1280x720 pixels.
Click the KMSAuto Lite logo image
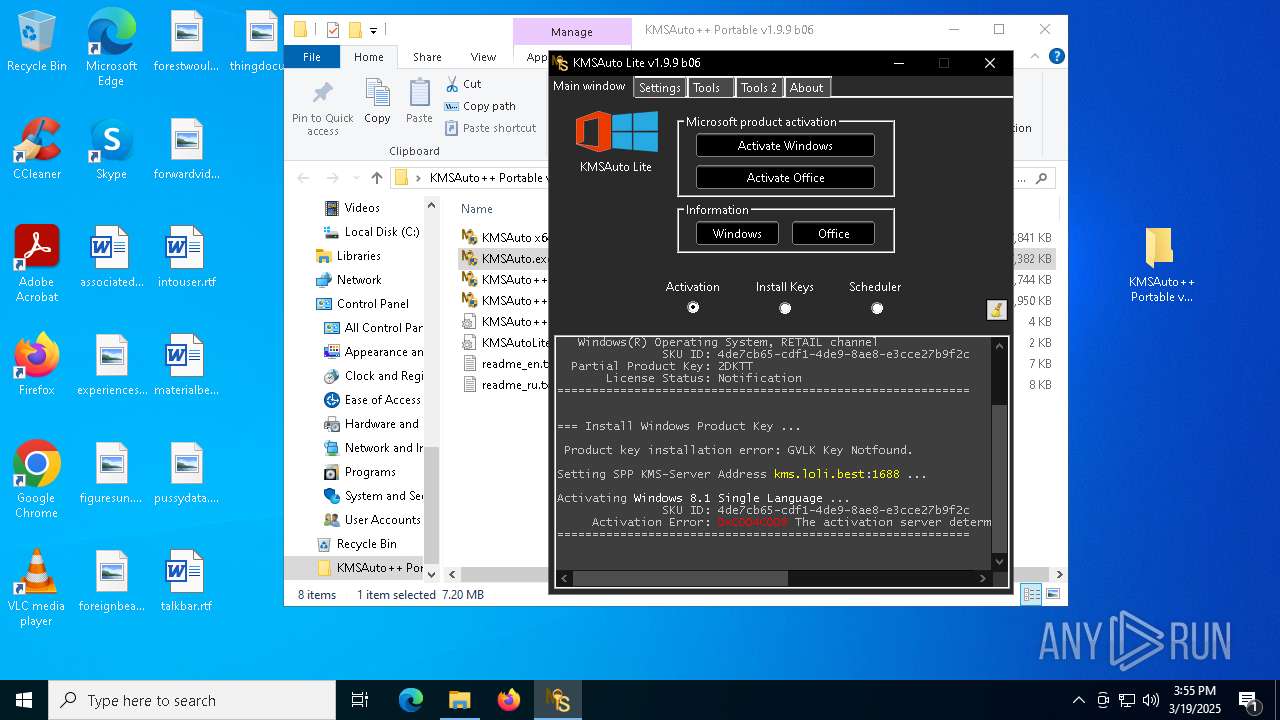coord(616,133)
